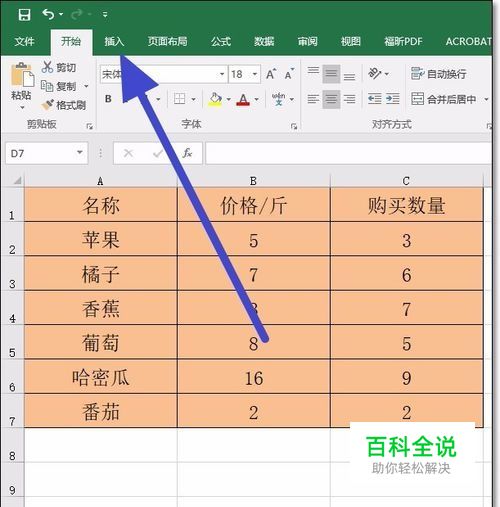This screenshot has width=500, height=507.
Task: Open the font size 18 dropdown
Action: click(255, 74)
